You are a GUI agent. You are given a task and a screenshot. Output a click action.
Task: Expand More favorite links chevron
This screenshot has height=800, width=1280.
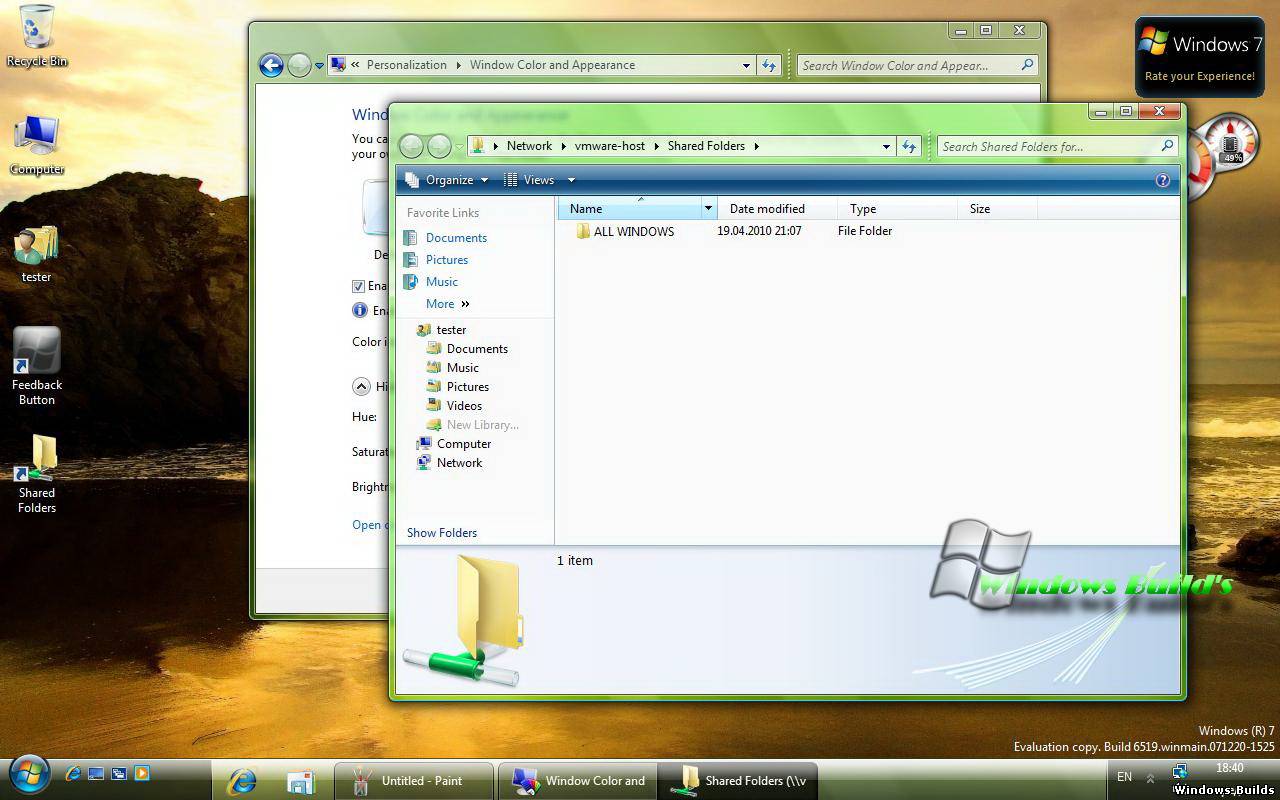(x=465, y=304)
